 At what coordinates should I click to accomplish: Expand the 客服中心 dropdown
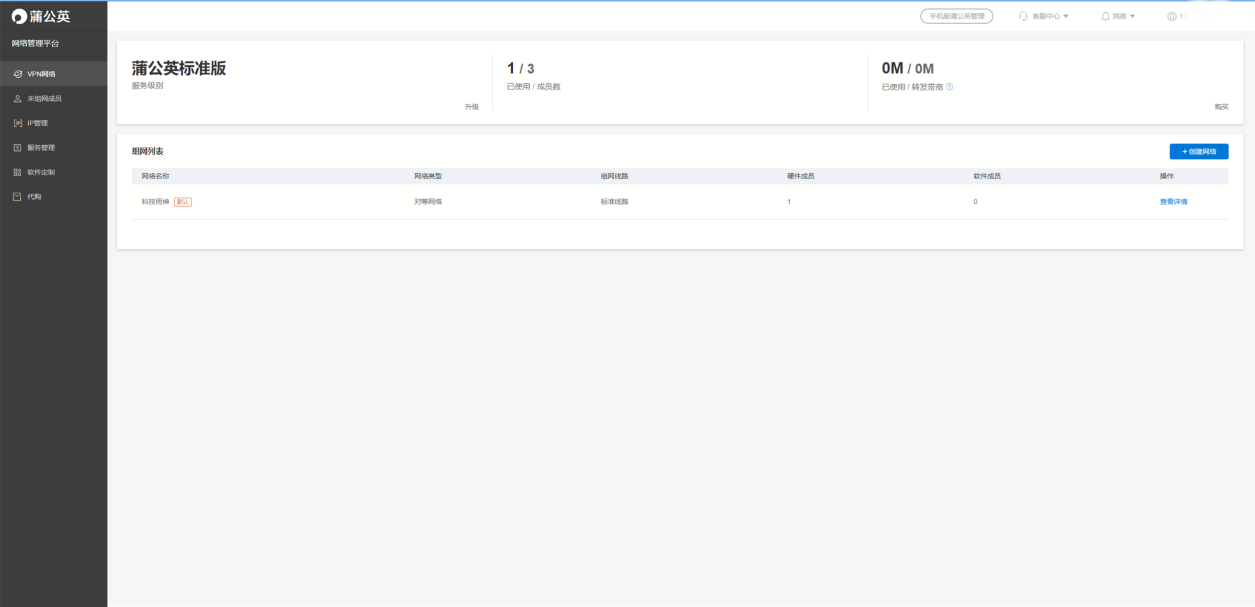1050,16
